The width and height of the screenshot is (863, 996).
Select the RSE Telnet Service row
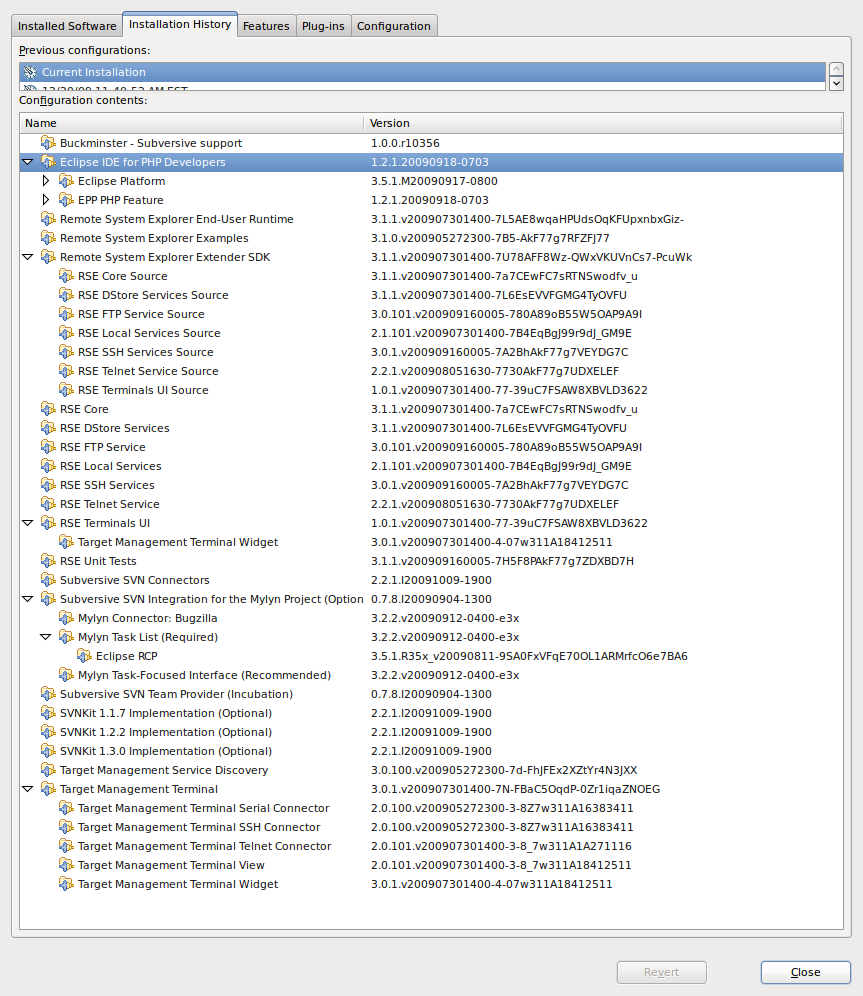[431, 504]
